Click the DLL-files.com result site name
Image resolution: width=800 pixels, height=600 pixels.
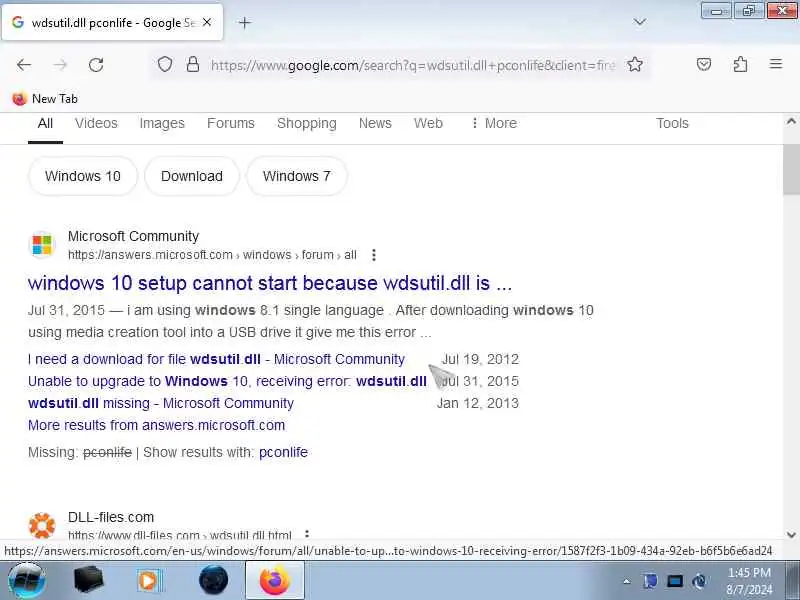[111, 517]
